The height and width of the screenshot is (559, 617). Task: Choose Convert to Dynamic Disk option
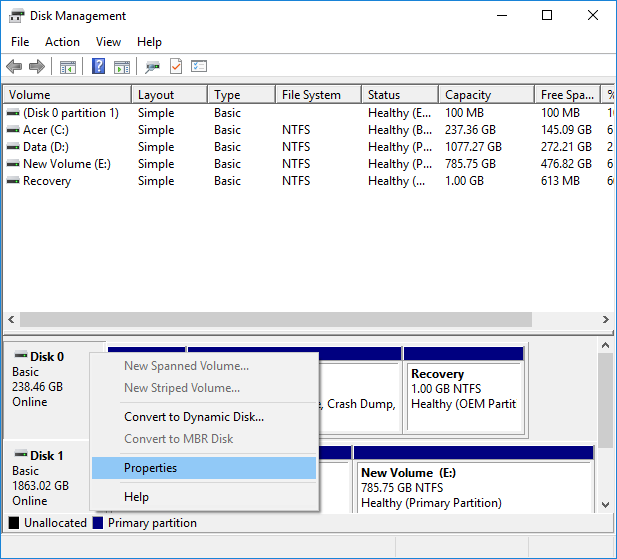[194, 417]
